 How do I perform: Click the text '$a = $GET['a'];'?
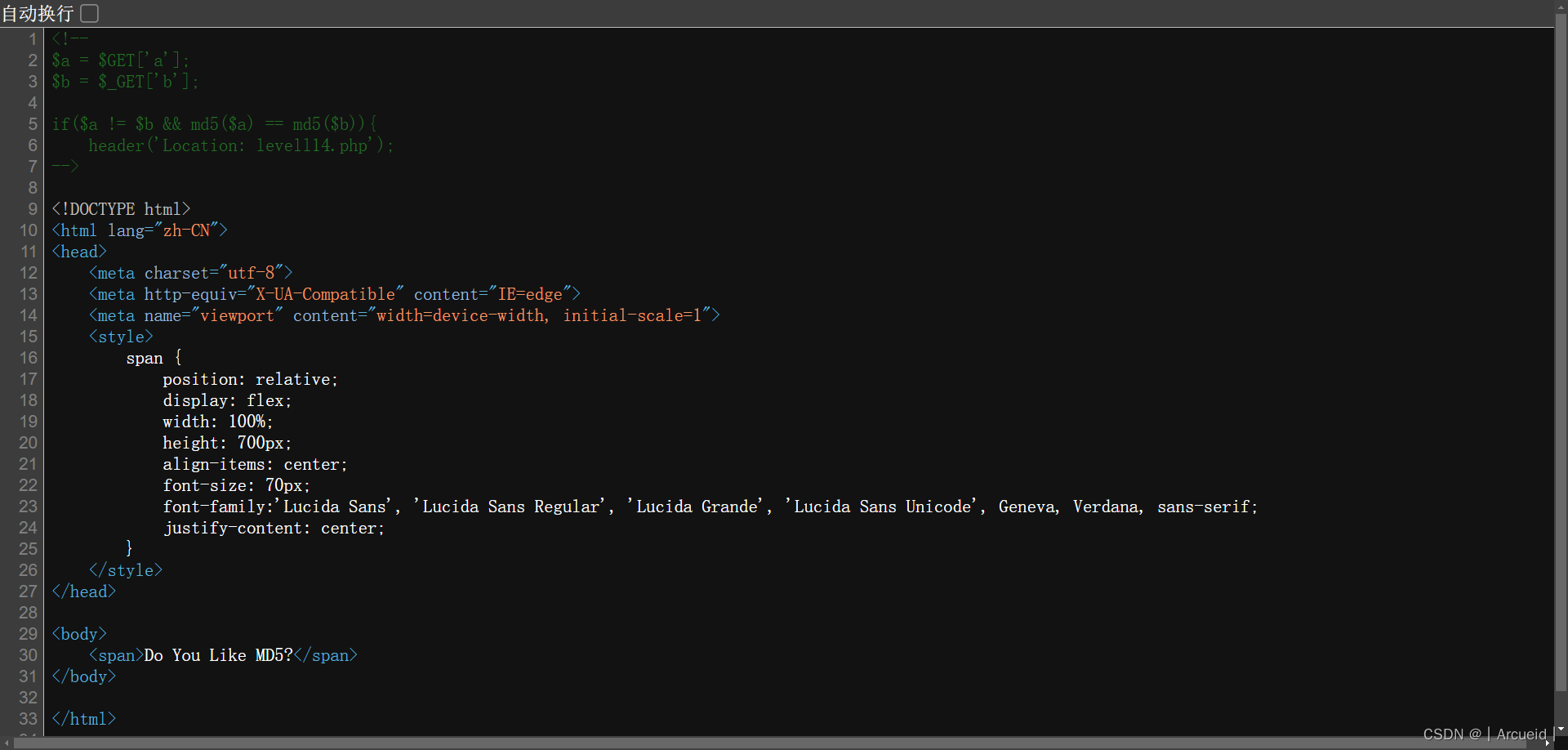[120, 60]
